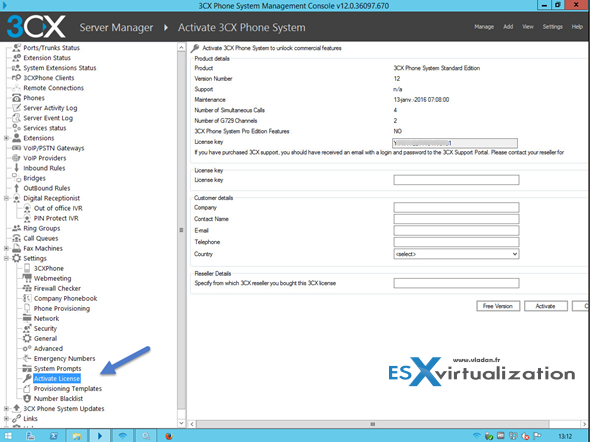Click the Activate button
590x442 pixels.
[545, 306]
